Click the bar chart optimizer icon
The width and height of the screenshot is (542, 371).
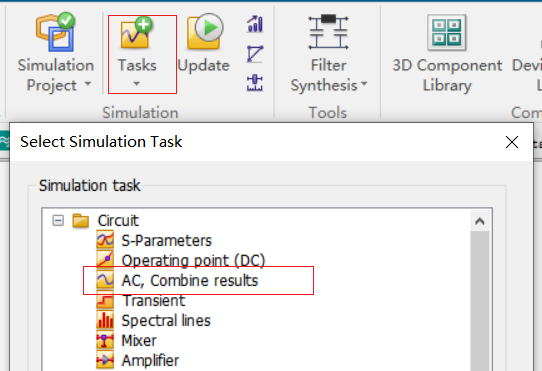[x=255, y=25]
